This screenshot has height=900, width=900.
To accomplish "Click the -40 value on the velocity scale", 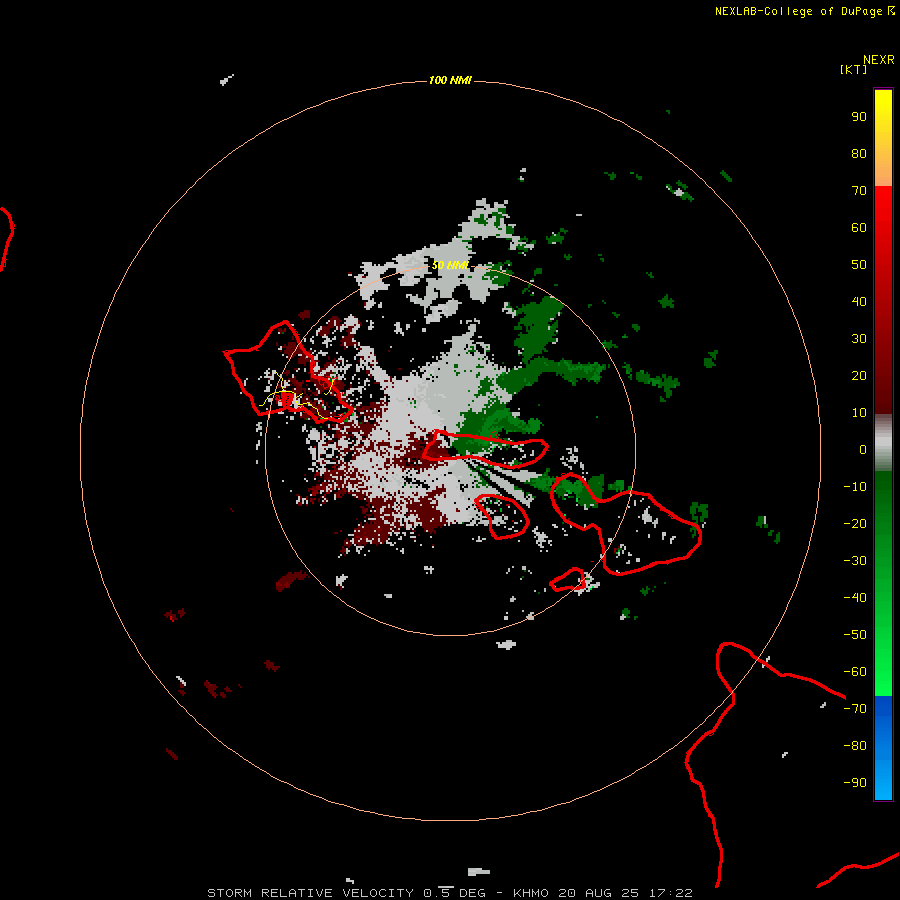I will [x=855, y=598].
